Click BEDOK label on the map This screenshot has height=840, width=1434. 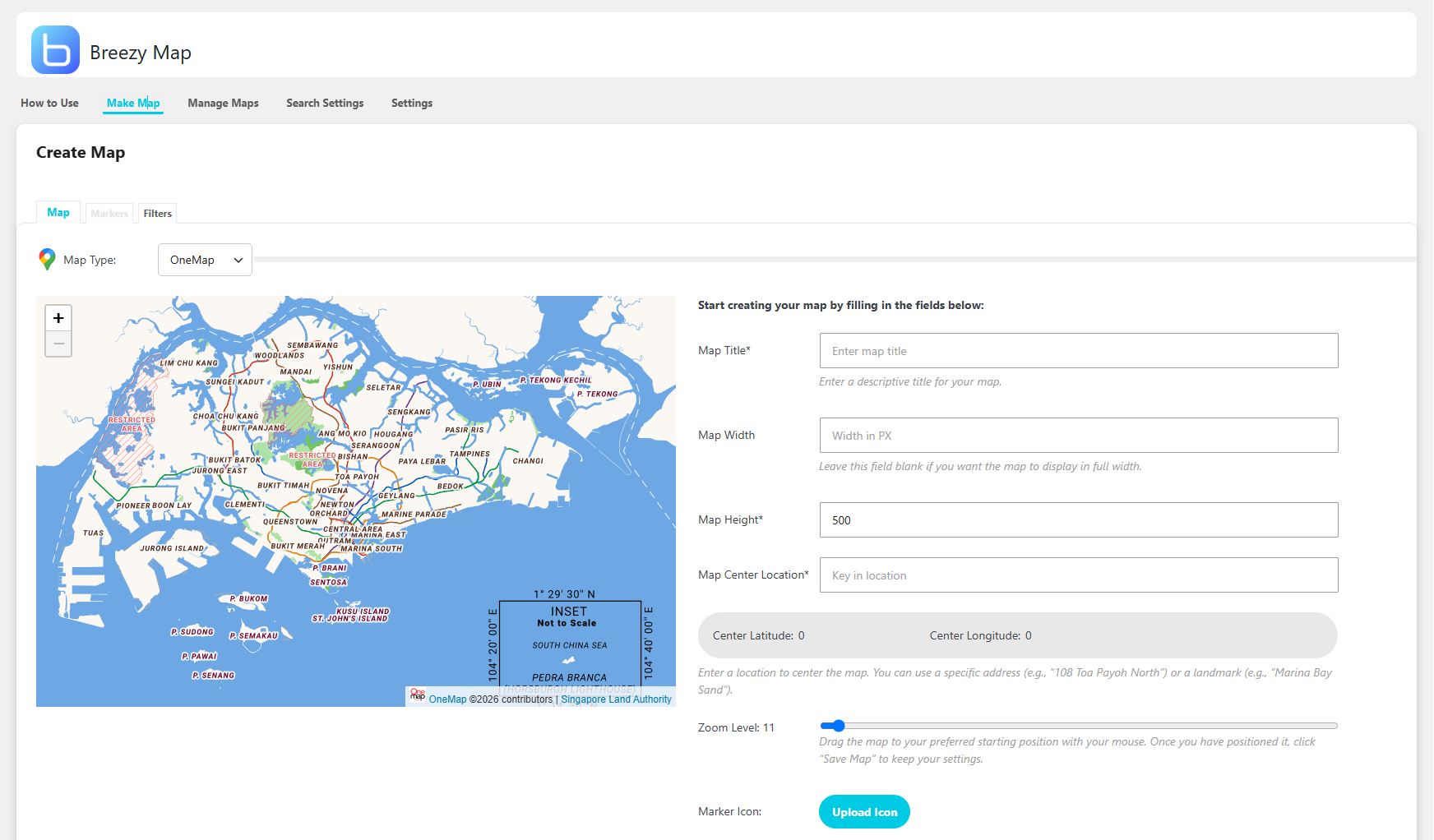click(x=450, y=487)
